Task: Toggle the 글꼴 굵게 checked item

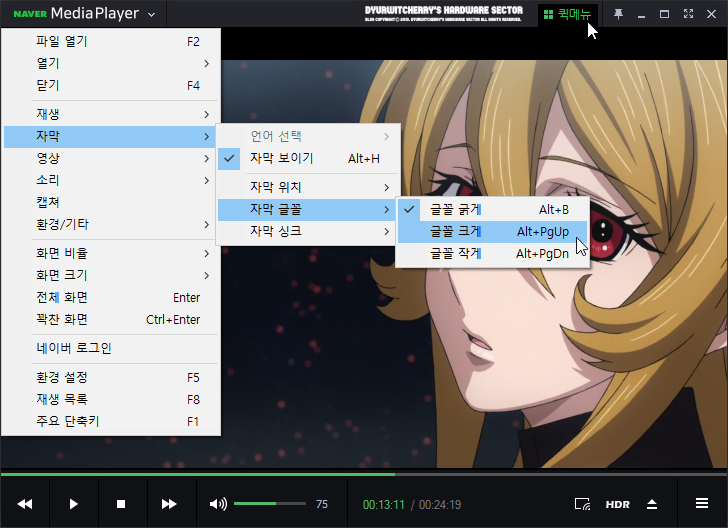Action: 493,210
